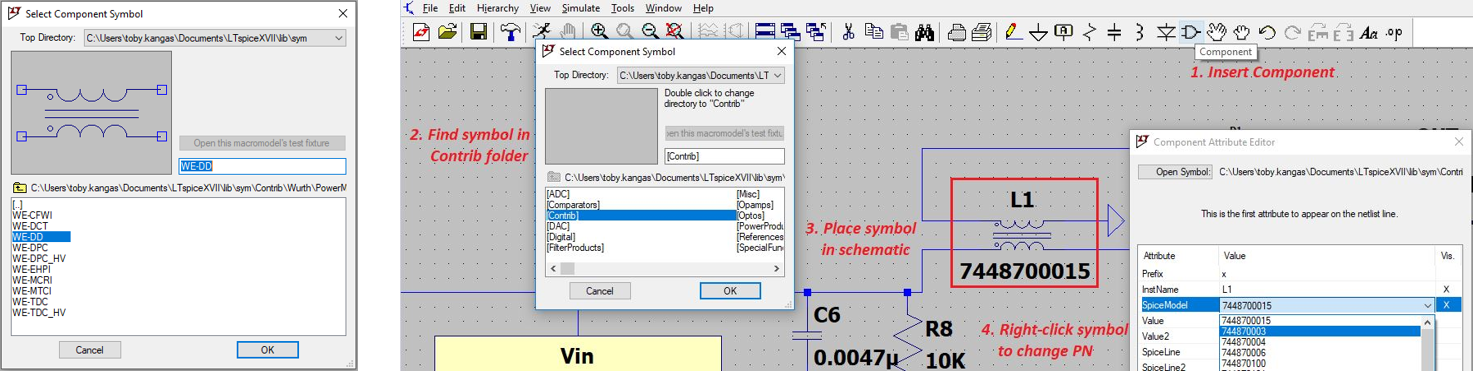
Task: Click the Find binoculars icon
Action: (924, 32)
